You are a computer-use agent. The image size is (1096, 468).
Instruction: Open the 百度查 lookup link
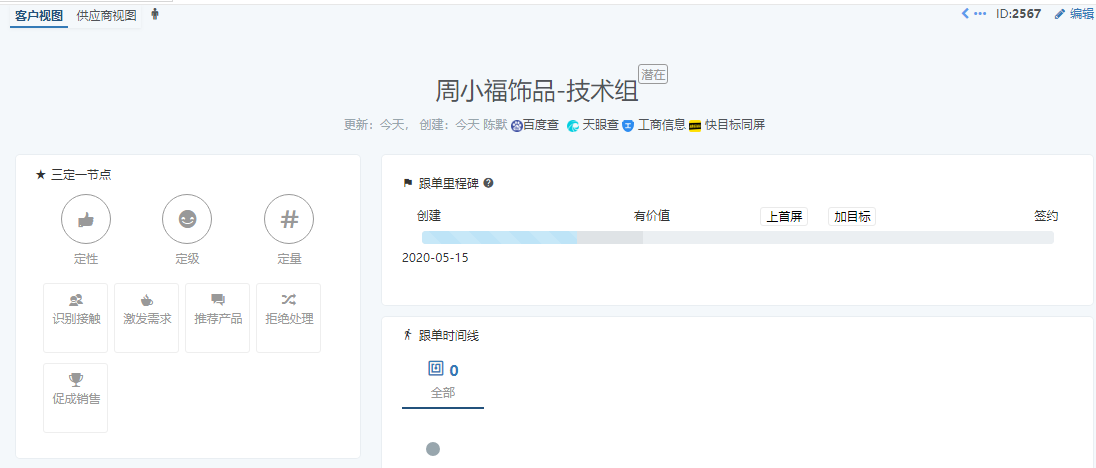click(x=535, y=125)
